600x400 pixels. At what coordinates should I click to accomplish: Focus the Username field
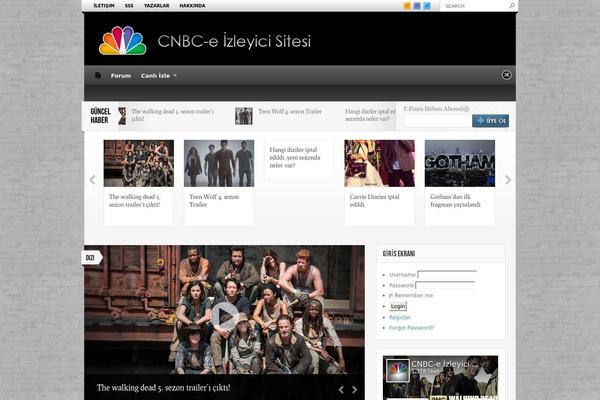click(x=447, y=274)
